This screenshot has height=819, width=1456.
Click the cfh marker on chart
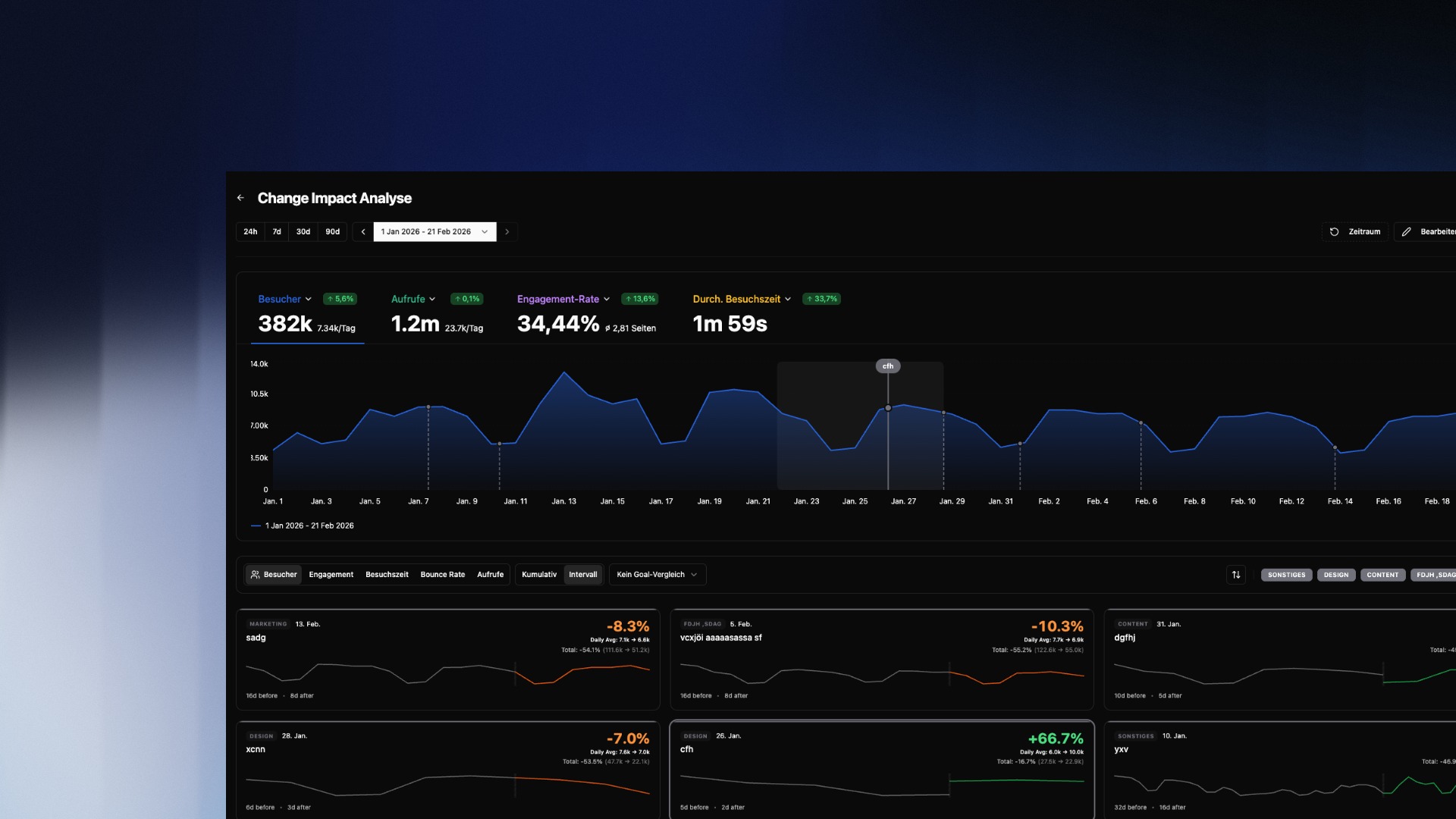[888, 366]
